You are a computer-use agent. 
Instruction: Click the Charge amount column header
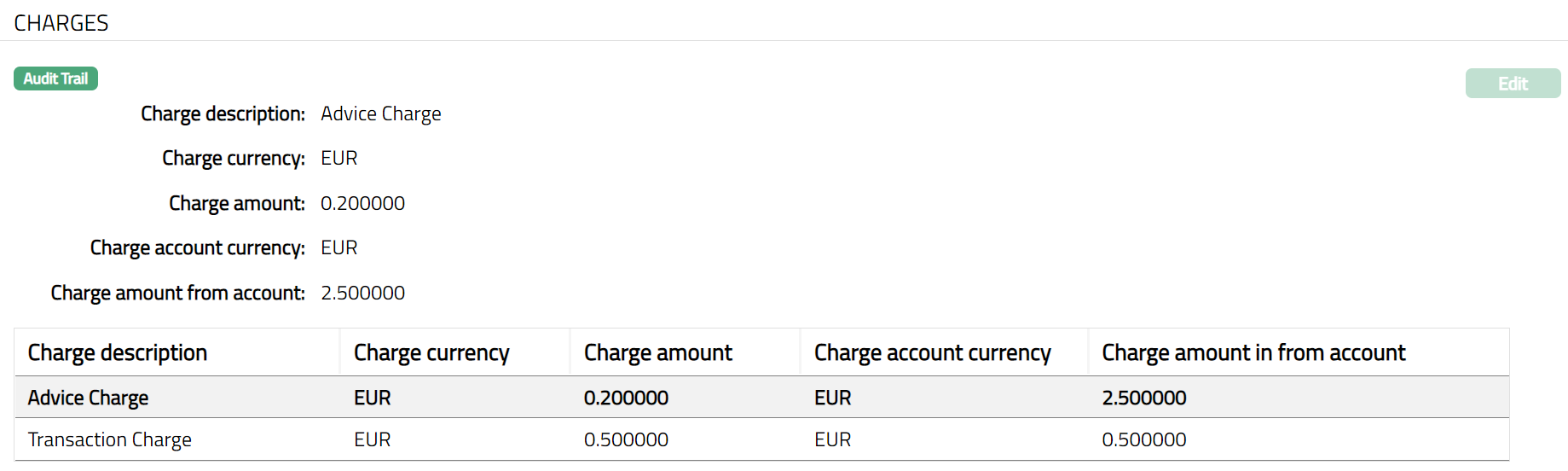657,352
